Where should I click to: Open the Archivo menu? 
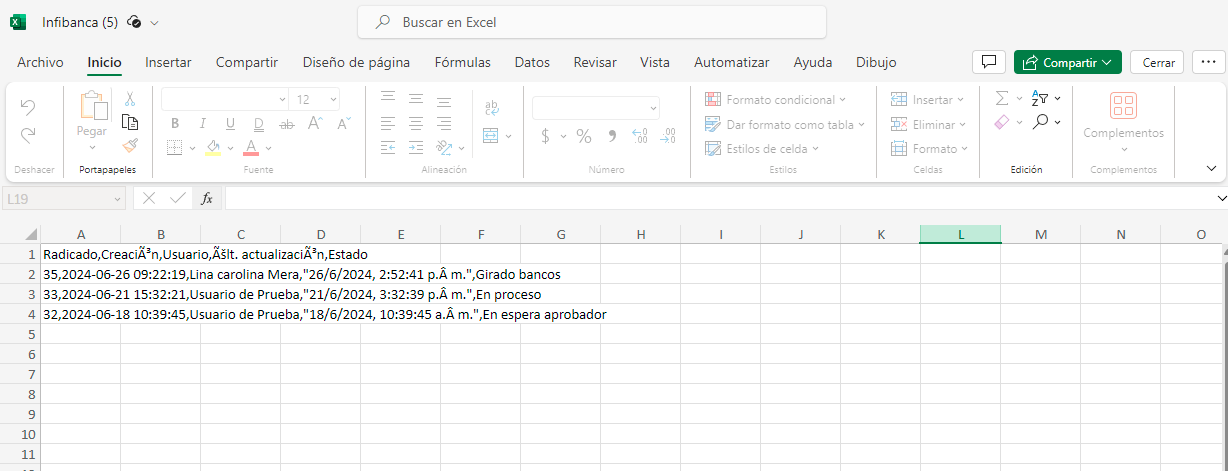40,62
